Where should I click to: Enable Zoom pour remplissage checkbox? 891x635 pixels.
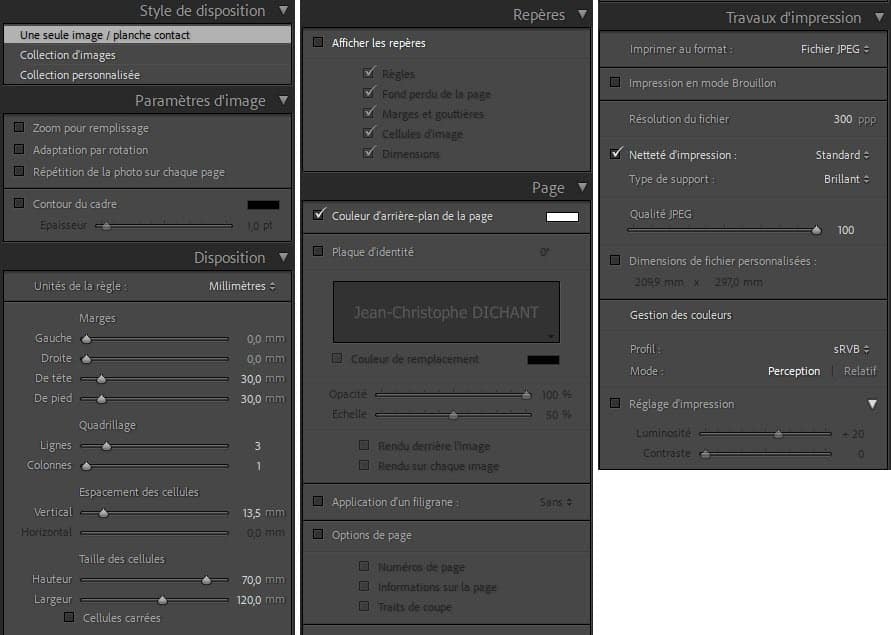[x=19, y=128]
